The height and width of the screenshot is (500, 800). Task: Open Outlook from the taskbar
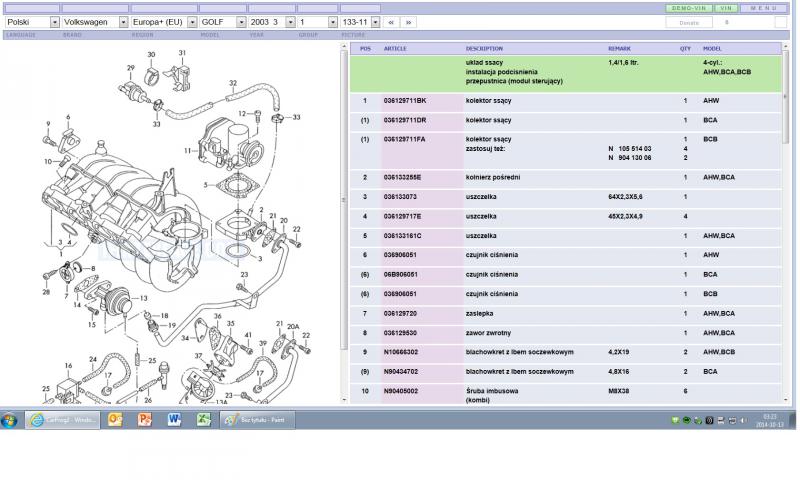(115, 420)
